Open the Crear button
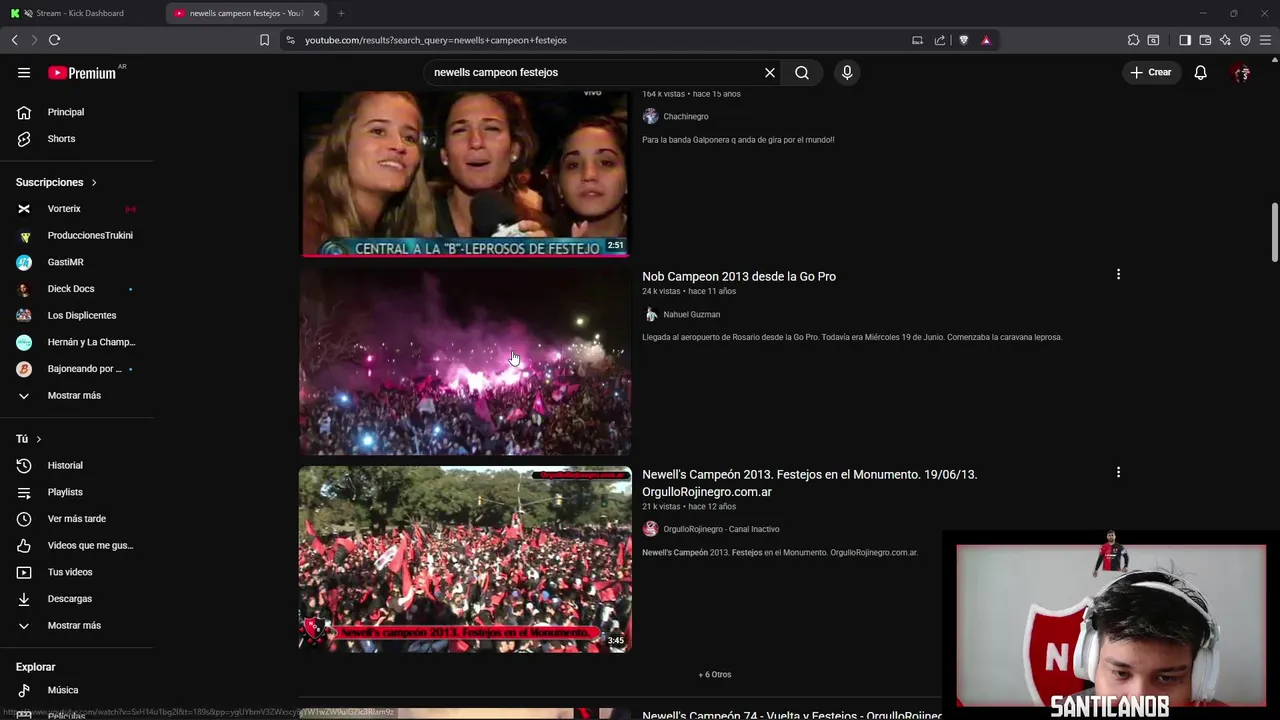1280x720 pixels. (x=1150, y=72)
